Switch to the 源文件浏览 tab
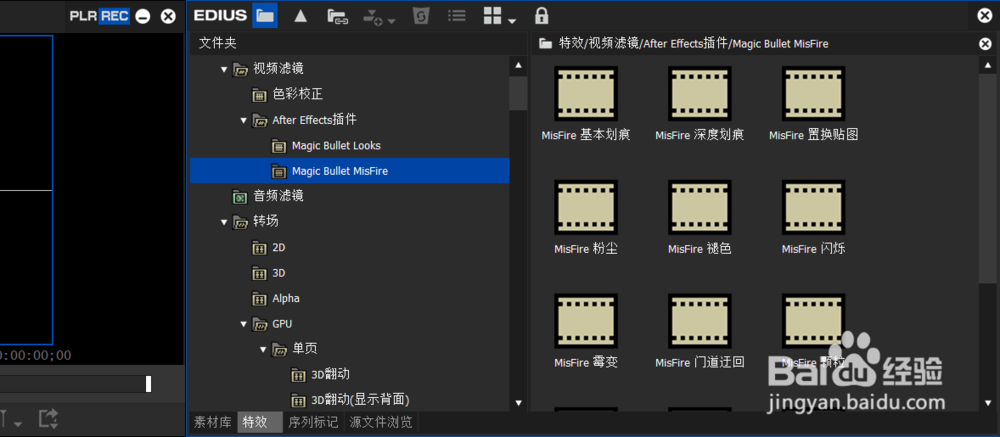1000x437 pixels. click(x=381, y=422)
